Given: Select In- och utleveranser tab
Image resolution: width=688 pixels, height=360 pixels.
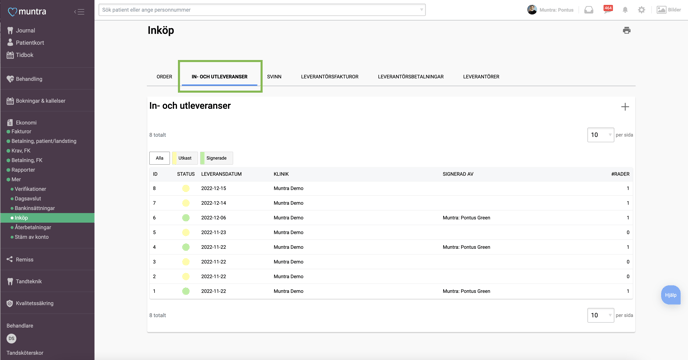Looking at the screenshot, I should (219, 76).
